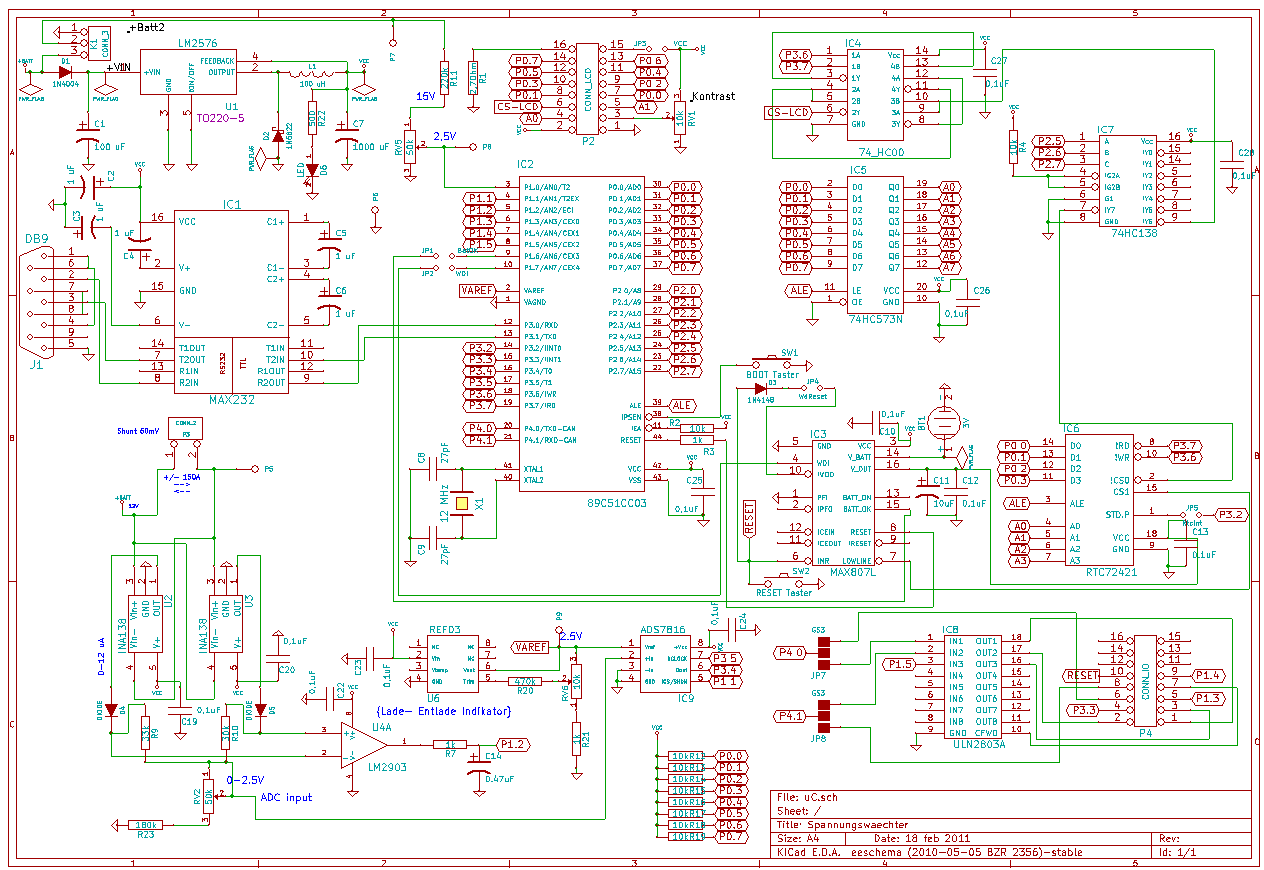Click the BOOT Taster switch label
This screenshot has width=1264, height=870.
pos(772,375)
